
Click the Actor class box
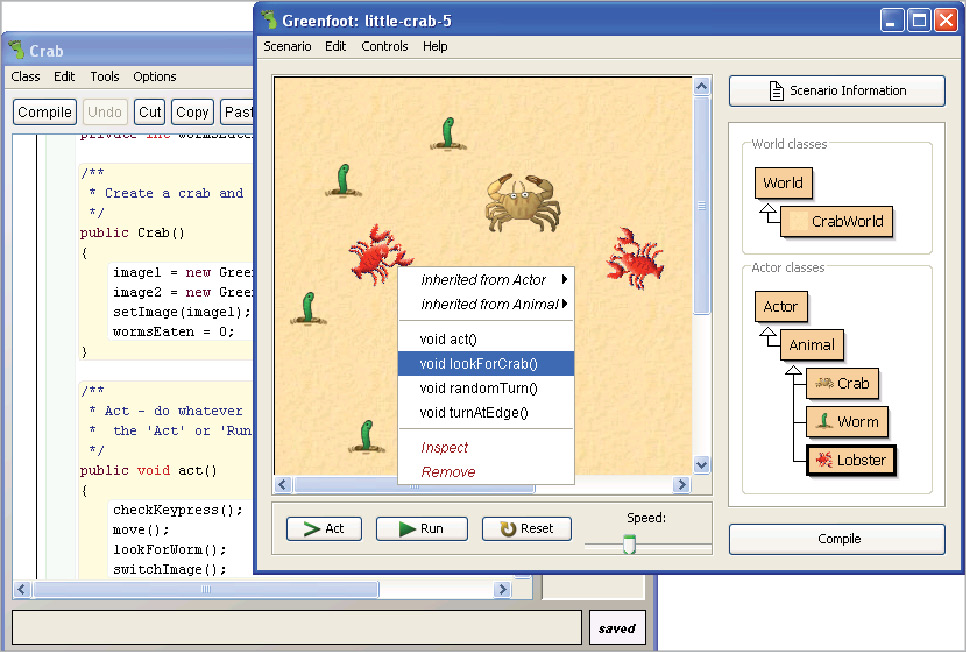tap(781, 306)
